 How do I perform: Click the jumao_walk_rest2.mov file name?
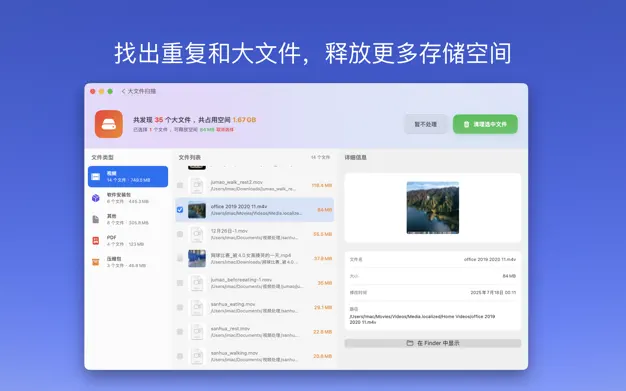pos(236,182)
